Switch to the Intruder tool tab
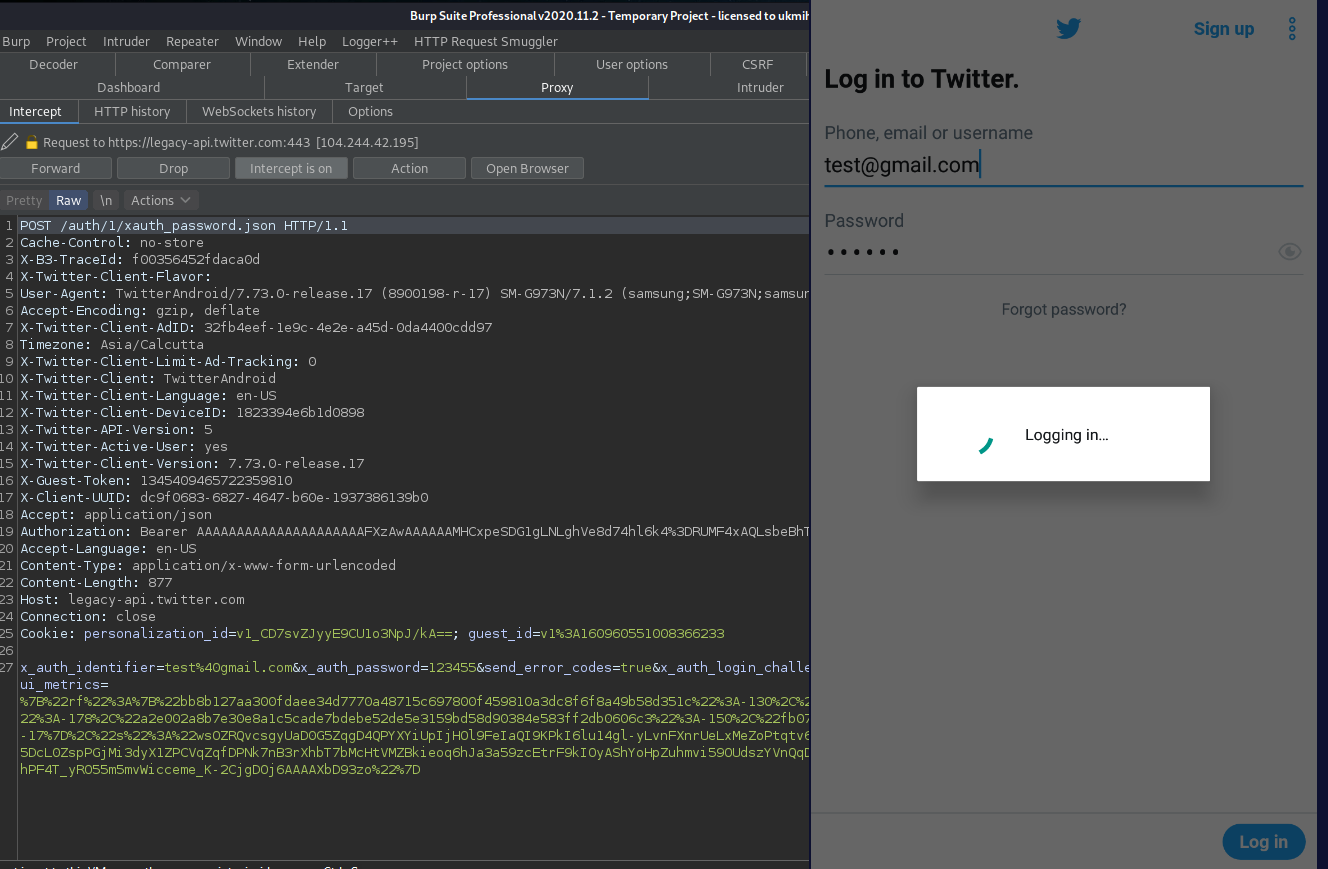The height and width of the screenshot is (869, 1328). point(760,87)
